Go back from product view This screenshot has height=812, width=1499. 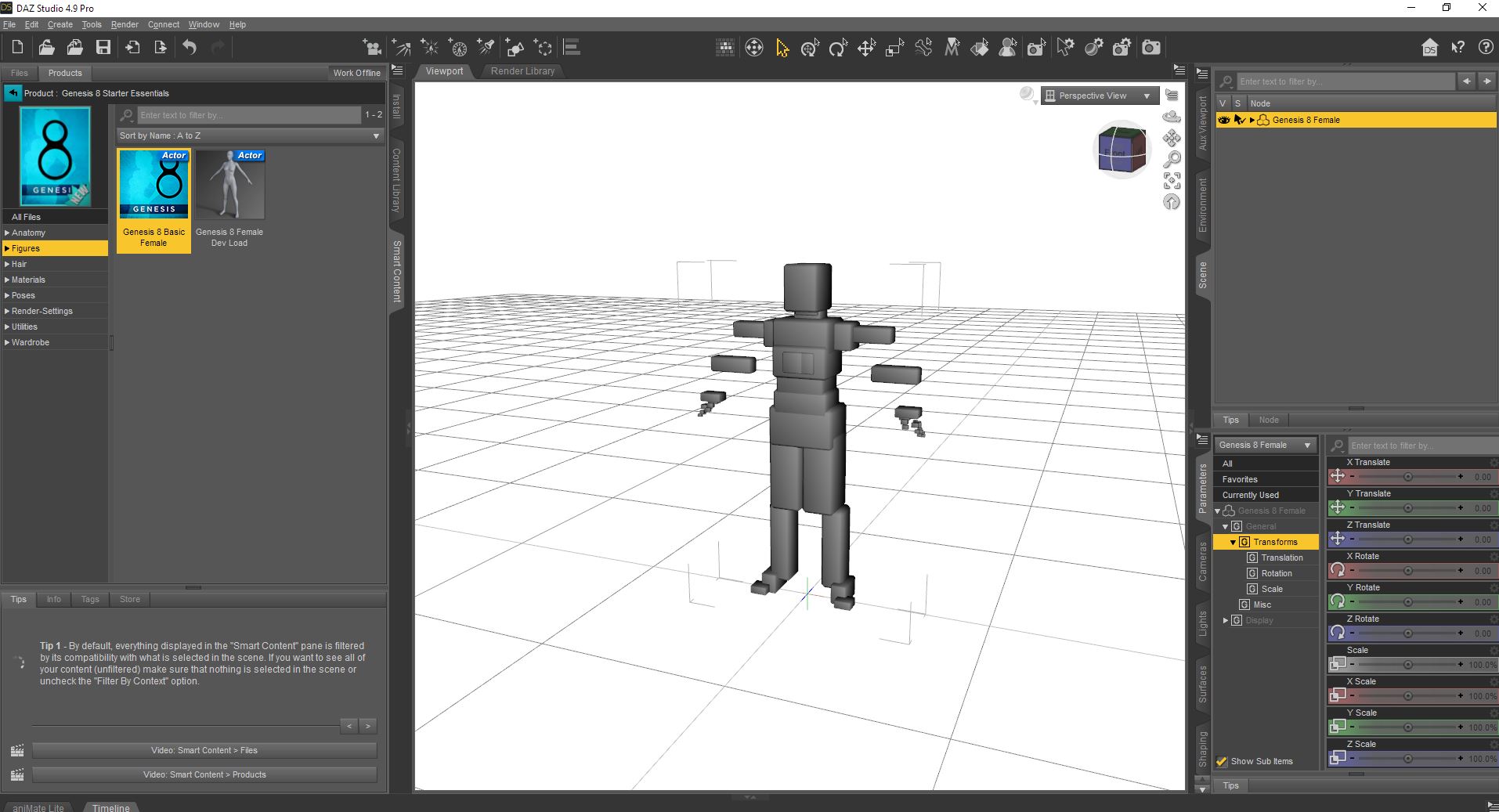[13, 93]
